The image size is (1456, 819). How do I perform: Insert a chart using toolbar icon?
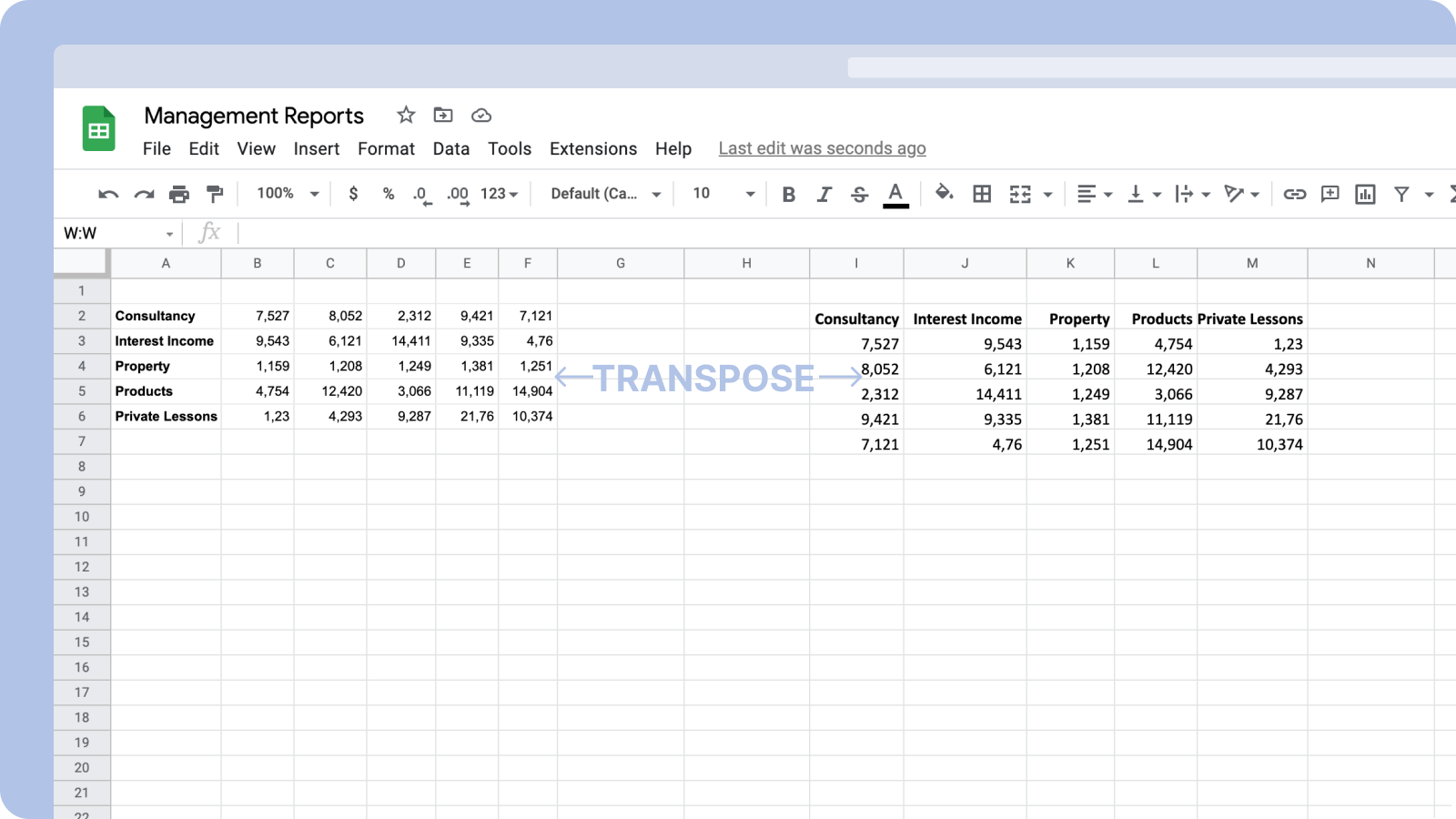(x=1365, y=194)
